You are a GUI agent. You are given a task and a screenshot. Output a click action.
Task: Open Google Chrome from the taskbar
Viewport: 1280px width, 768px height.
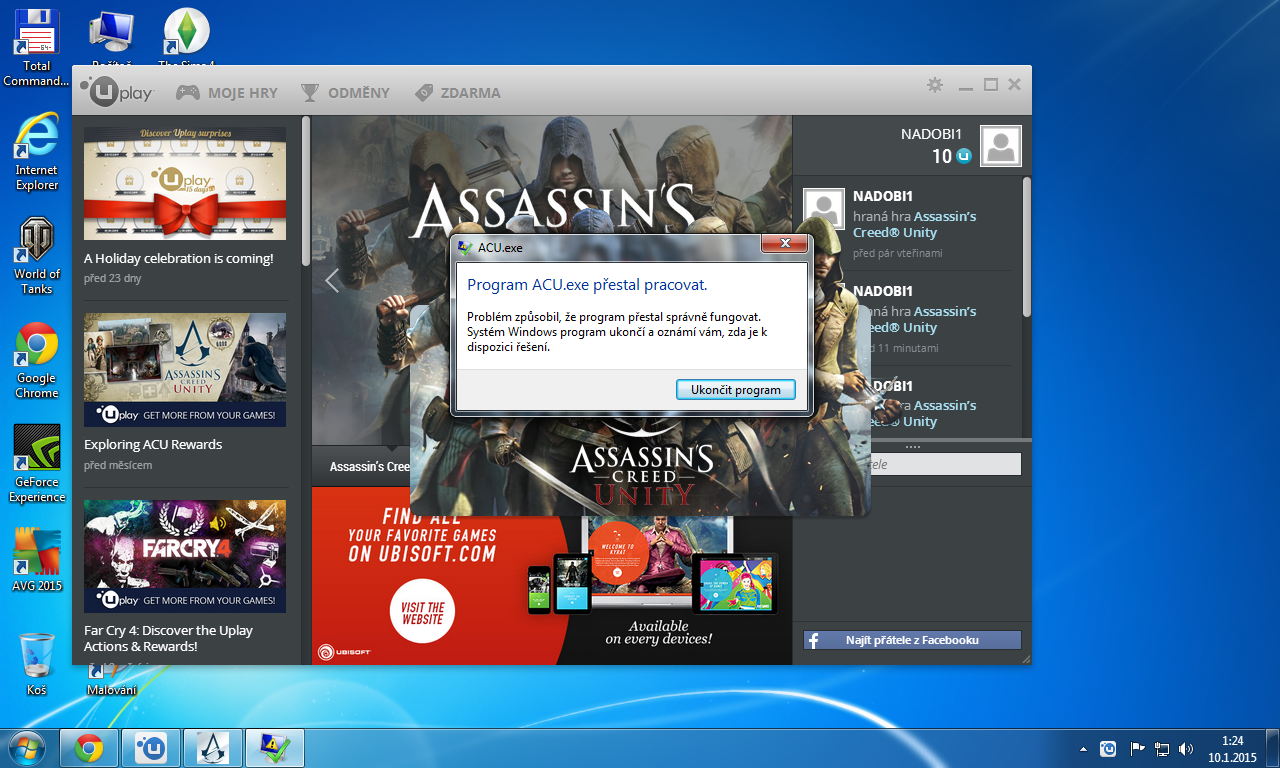89,747
